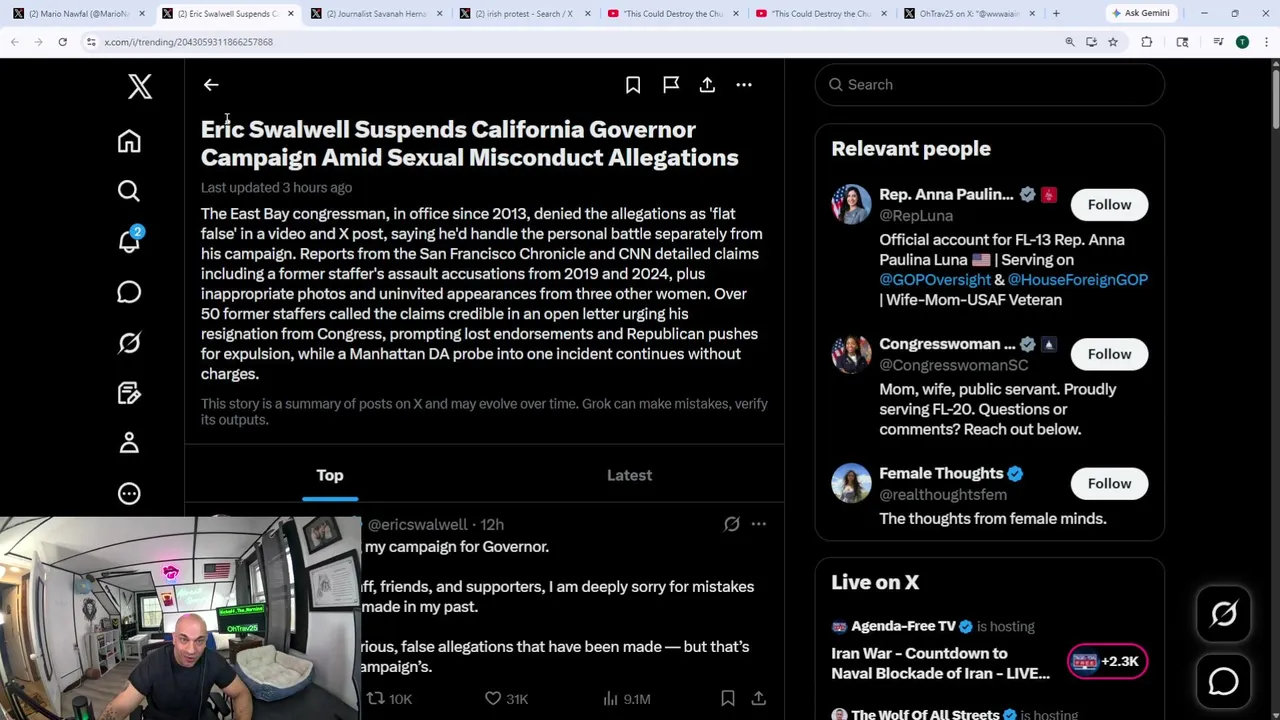Open the @GOPOversight mention link
1280x720 pixels.
click(935, 280)
